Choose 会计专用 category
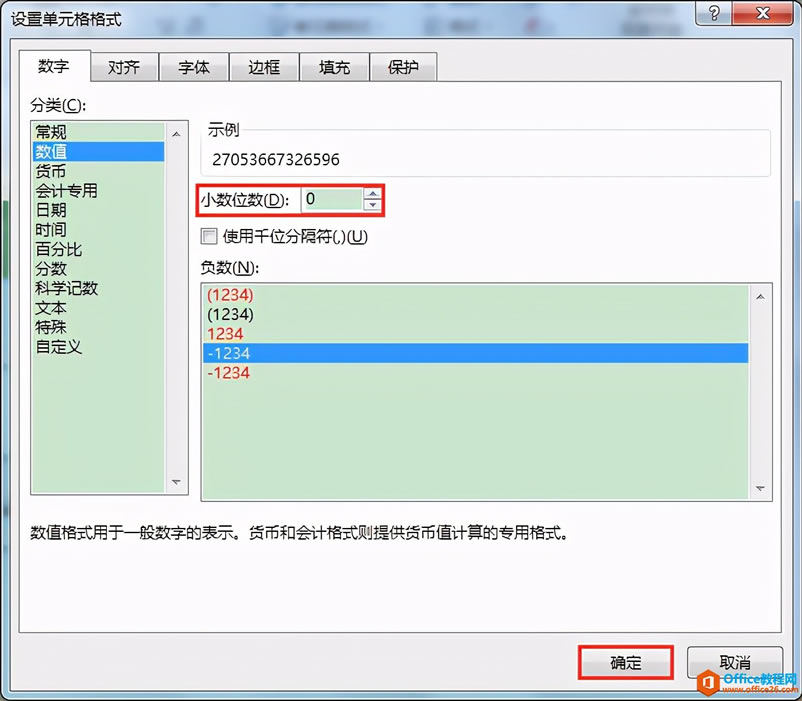Image resolution: width=802 pixels, height=701 pixels. (x=98, y=191)
